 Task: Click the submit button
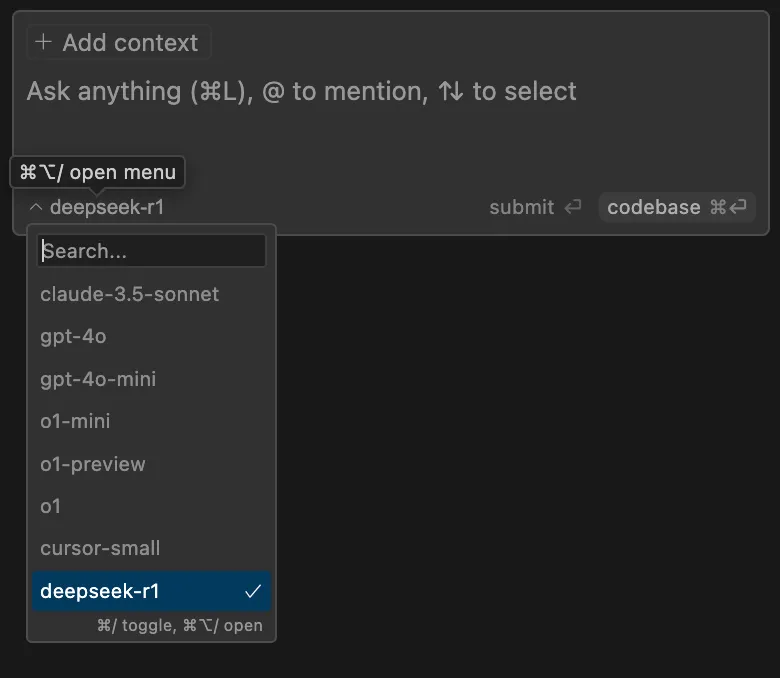(x=521, y=207)
